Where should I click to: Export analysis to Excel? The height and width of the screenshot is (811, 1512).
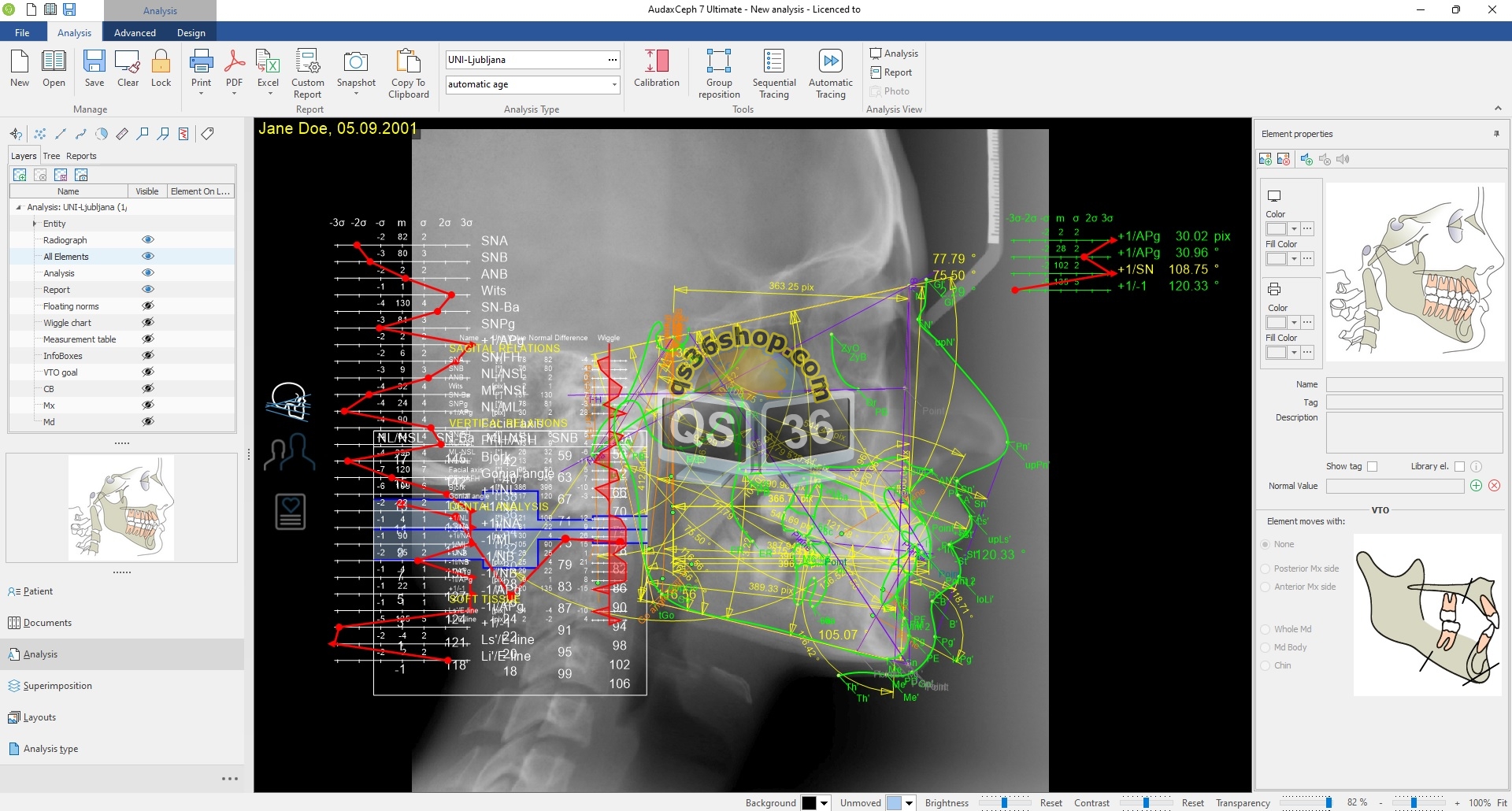tap(268, 62)
